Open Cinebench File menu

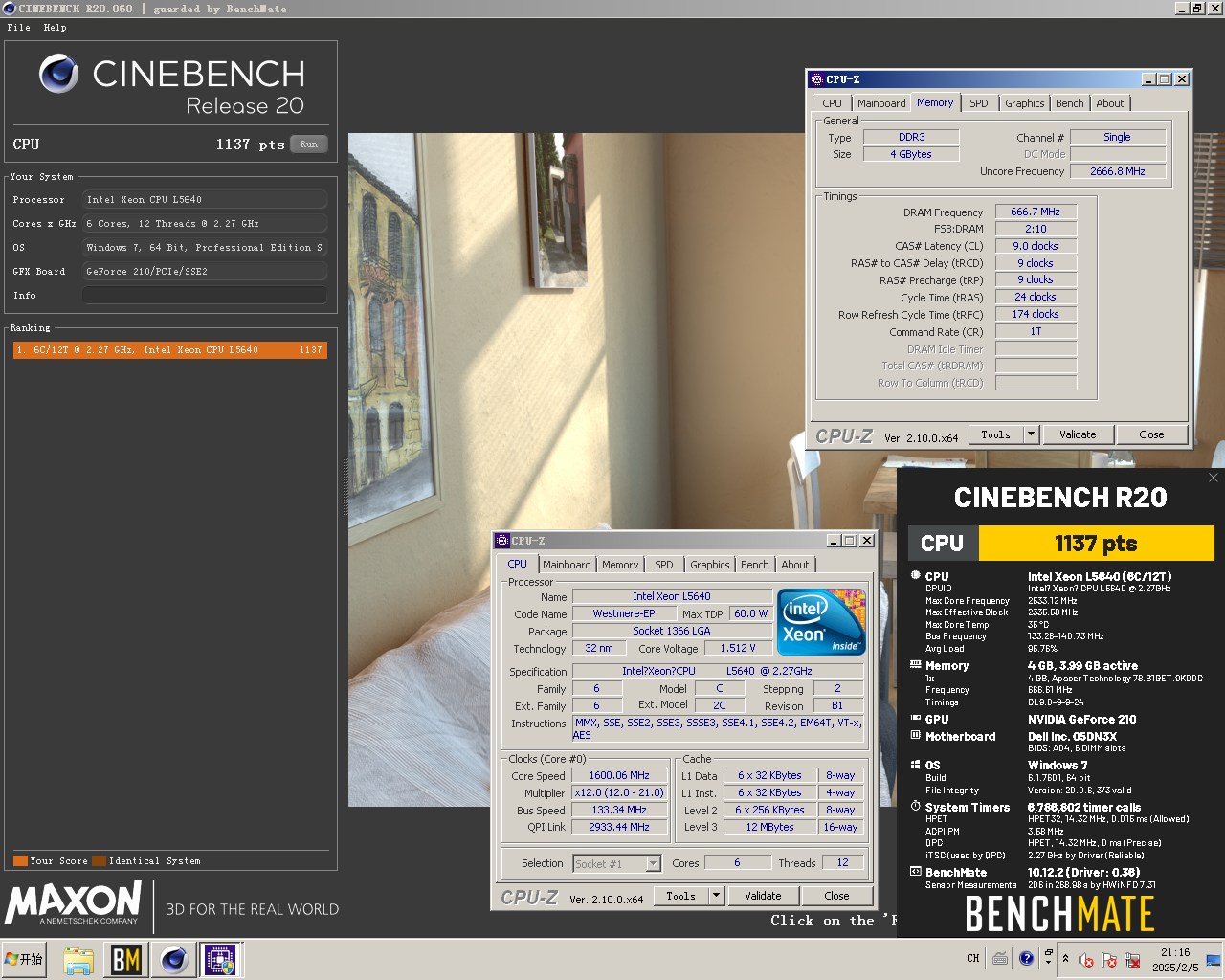(18, 28)
